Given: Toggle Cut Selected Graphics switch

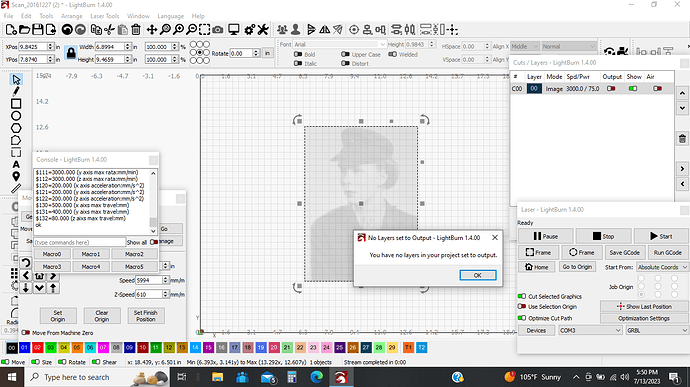Looking at the screenshot, I should click(522, 296).
